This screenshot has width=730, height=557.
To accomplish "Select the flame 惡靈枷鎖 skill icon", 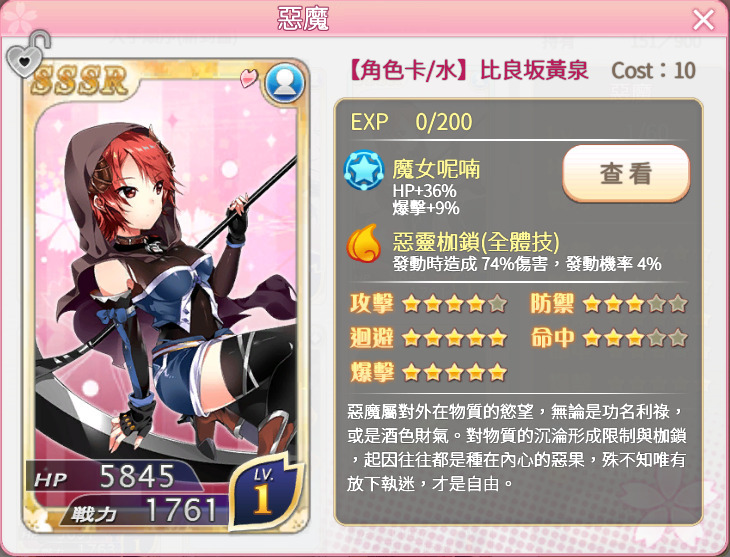I will click(364, 244).
